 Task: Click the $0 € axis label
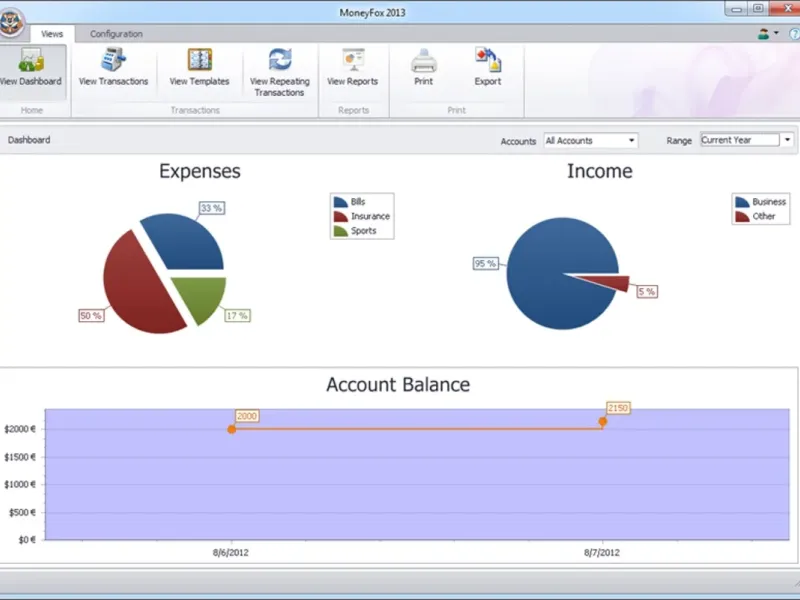[x=27, y=539]
